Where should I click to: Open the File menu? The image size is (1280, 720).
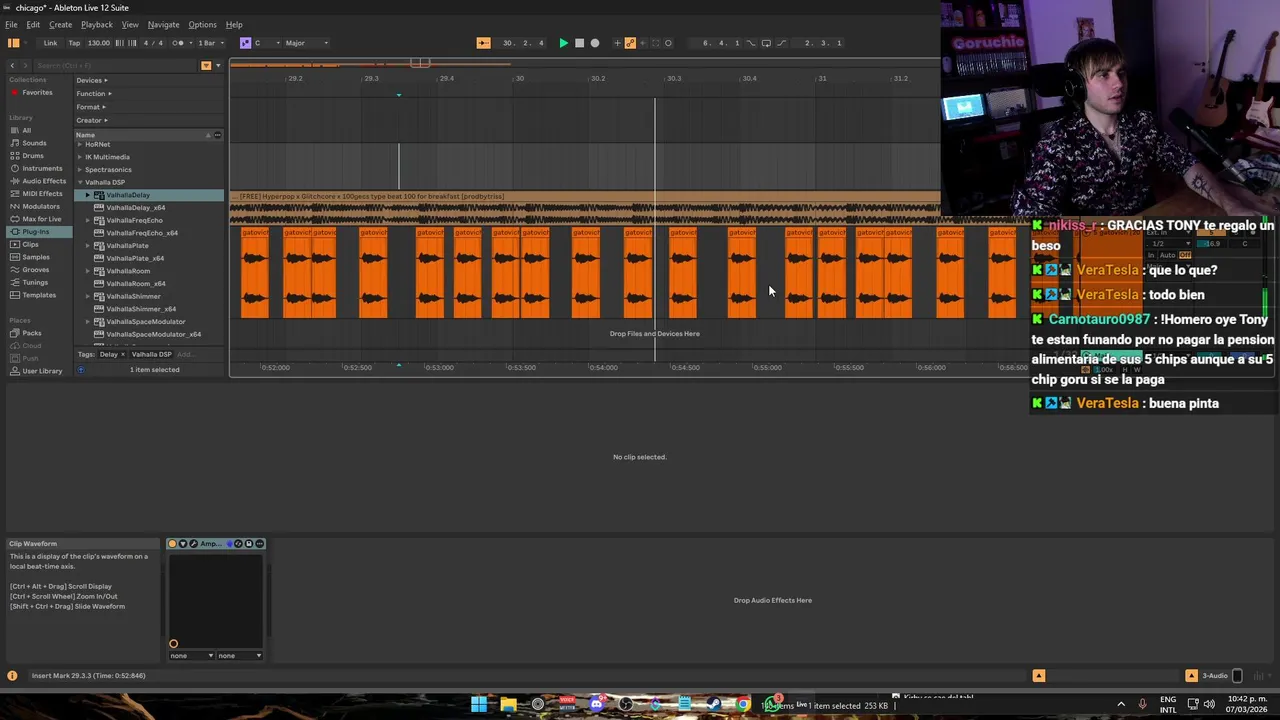click(11, 24)
